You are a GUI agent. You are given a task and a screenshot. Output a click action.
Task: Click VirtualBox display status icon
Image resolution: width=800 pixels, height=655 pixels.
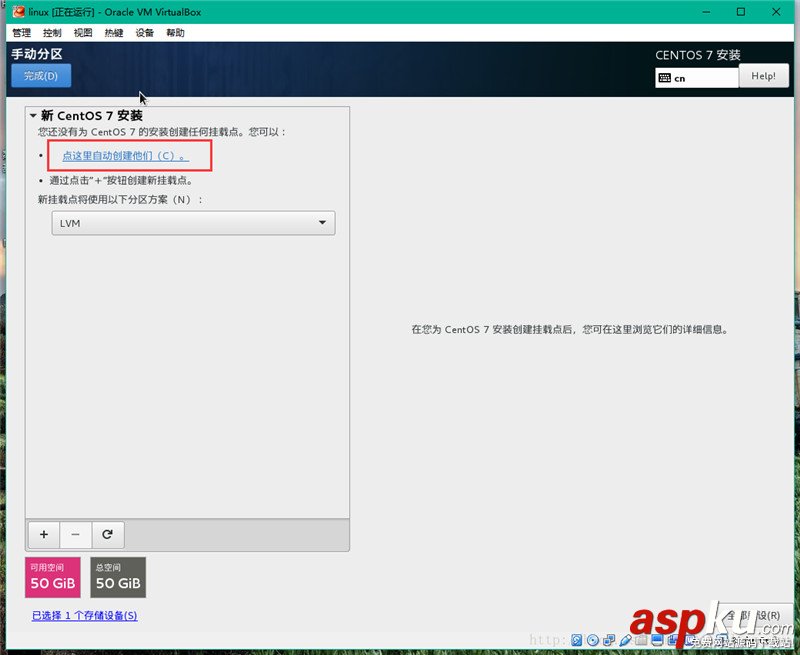657,640
